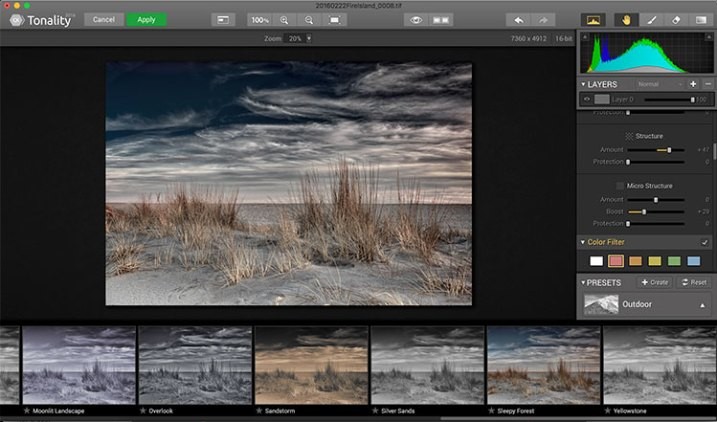Select the blue color filter swatch

pos(694,261)
